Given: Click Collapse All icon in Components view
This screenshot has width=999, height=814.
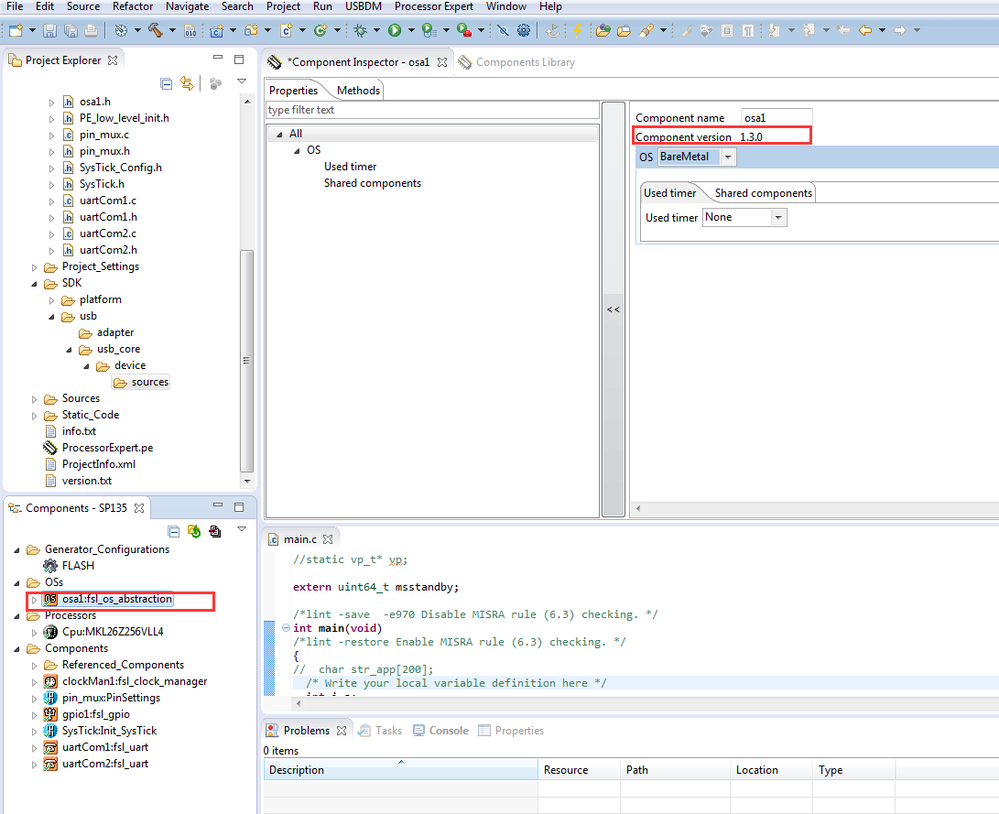Looking at the screenshot, I should (x=174, y=531).
